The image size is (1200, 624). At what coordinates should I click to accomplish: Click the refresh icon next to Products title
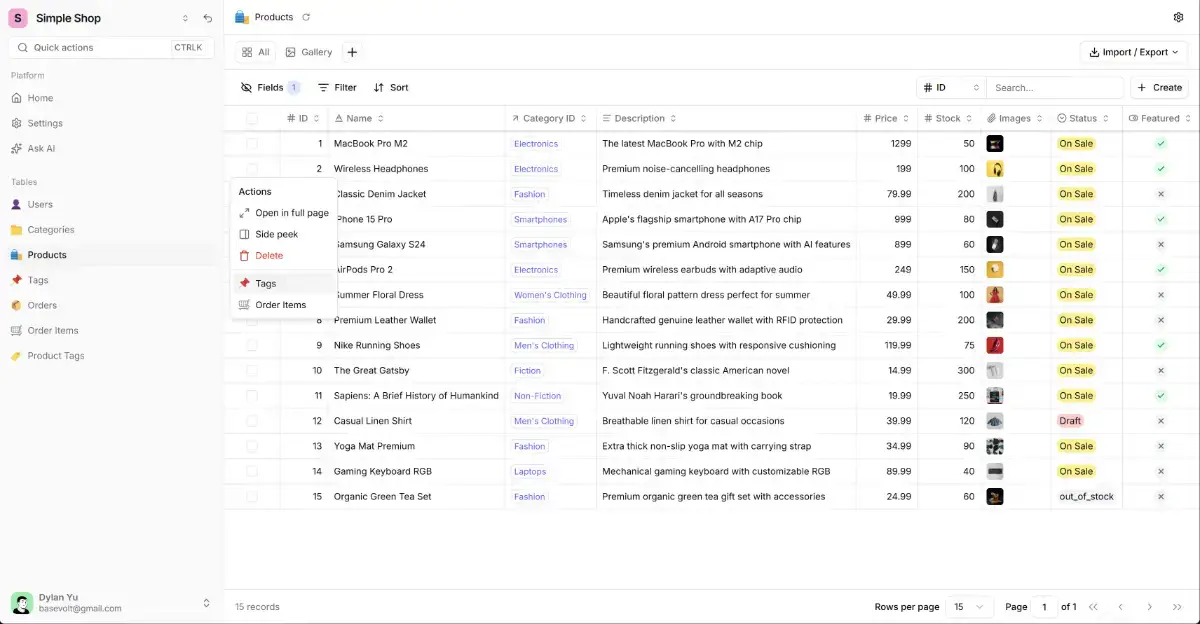point(306,17)
